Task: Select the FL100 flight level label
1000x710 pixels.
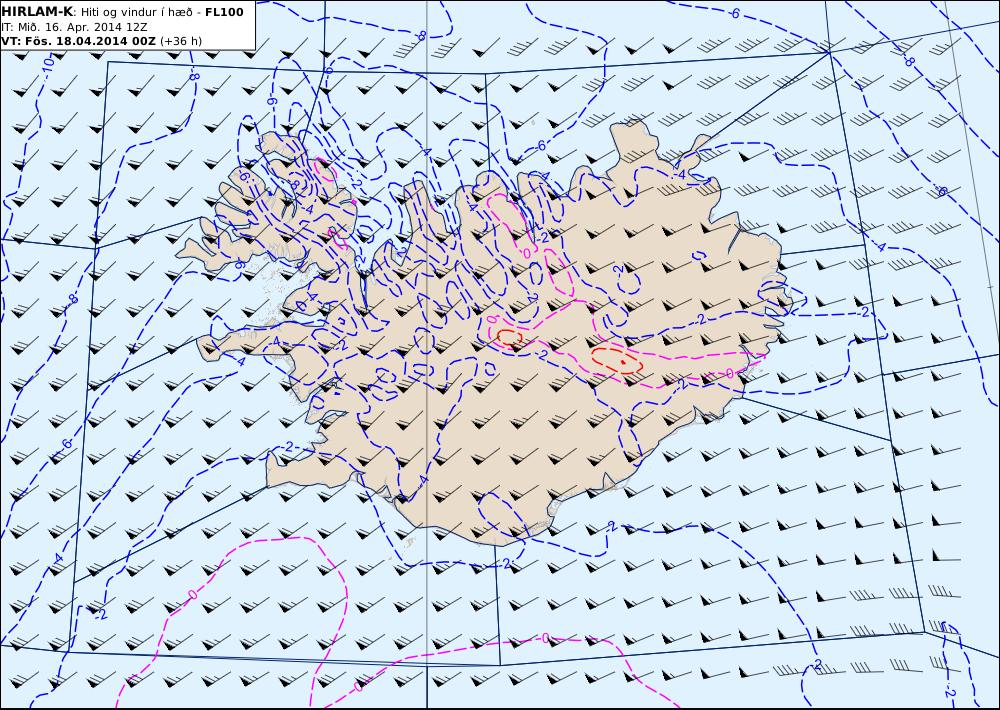Action: 224,12
